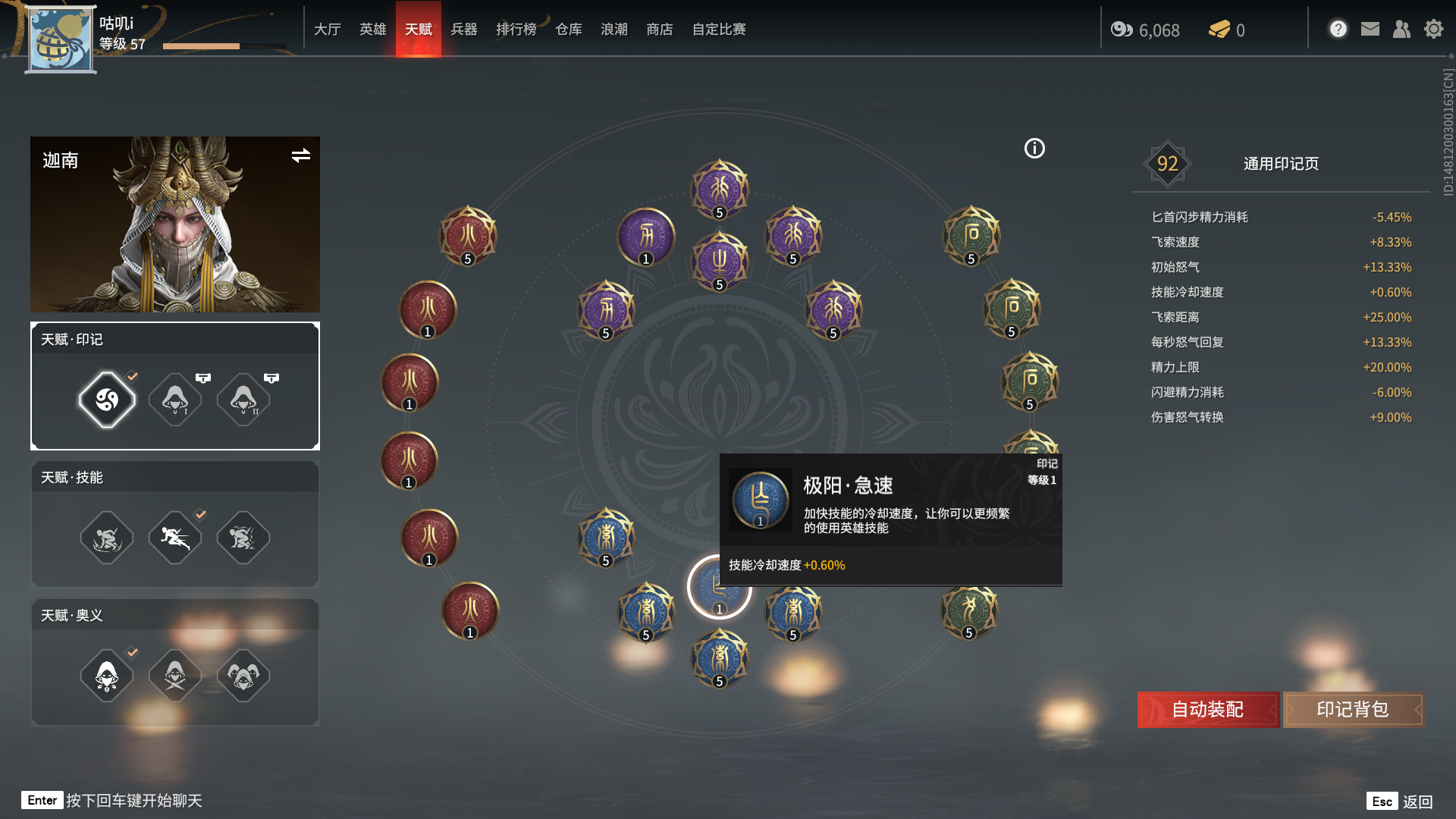The width and height of the screenshot is (1456, 819).
Task: Select the middle running 天赋·技能 skill
Action: tap(175, 538)
